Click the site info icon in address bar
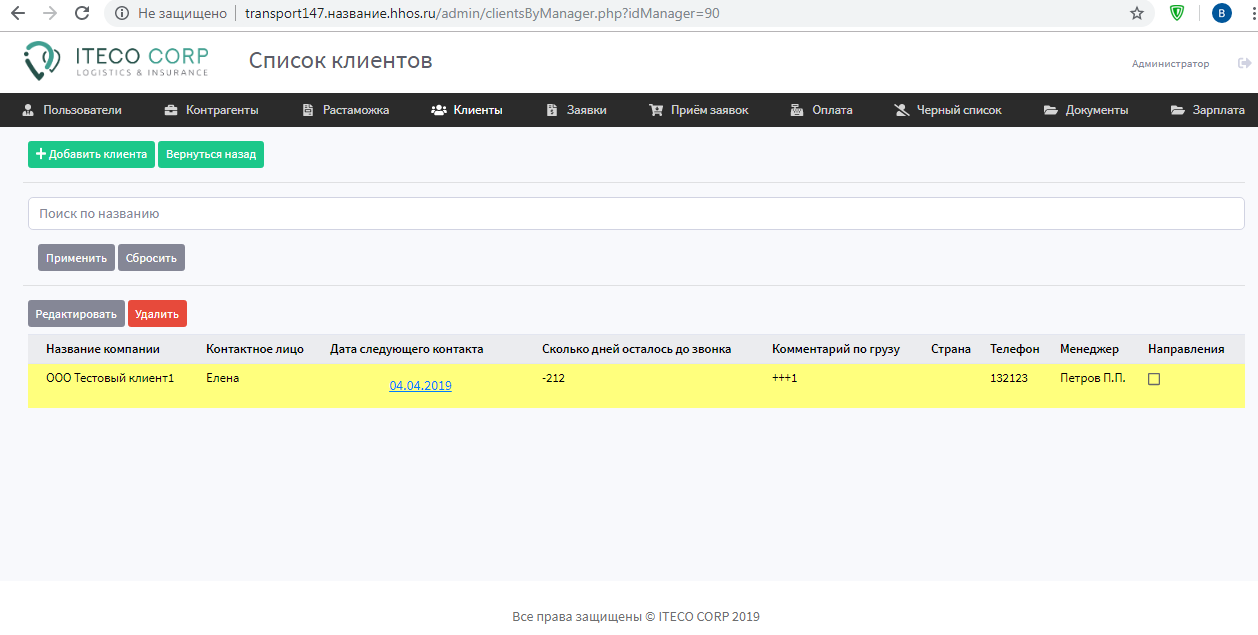Image resolution: width=1258 pixels, height=635 pixels. 122,14
